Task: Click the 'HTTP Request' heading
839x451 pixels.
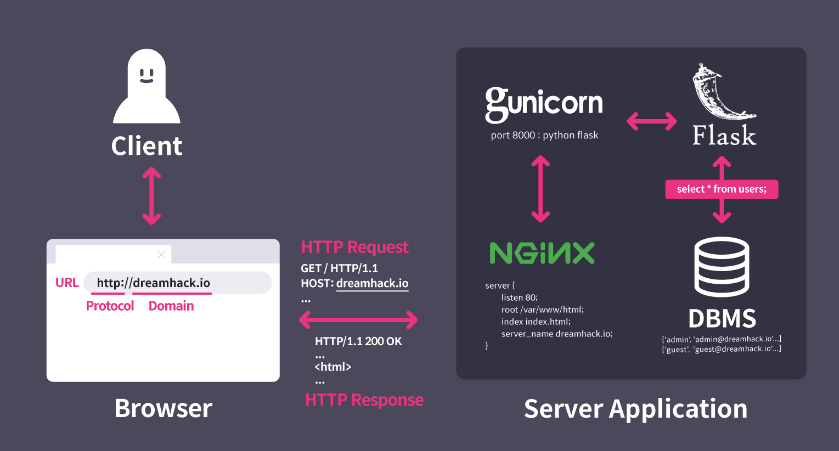Action: pyautogui.click(x=354, y=247)
